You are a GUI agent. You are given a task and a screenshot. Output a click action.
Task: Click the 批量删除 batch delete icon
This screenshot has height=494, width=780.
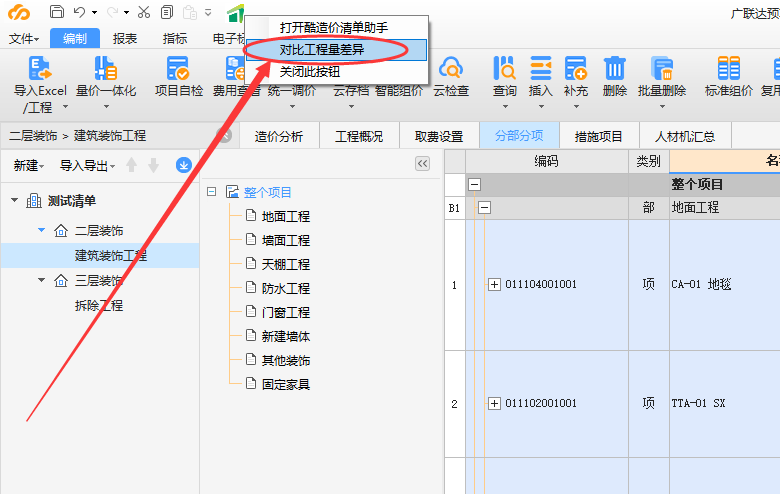click(662, 68)
